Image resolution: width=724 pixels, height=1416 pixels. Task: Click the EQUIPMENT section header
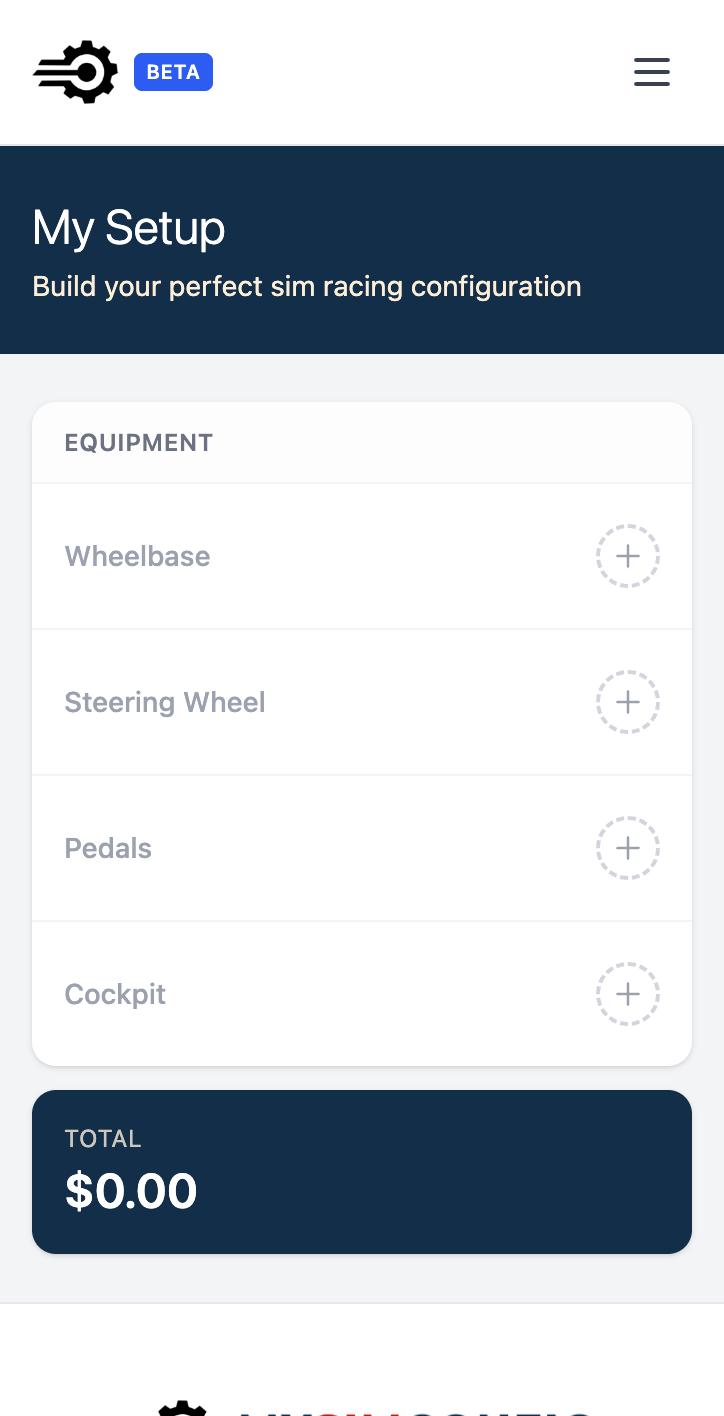pos(139,443)
